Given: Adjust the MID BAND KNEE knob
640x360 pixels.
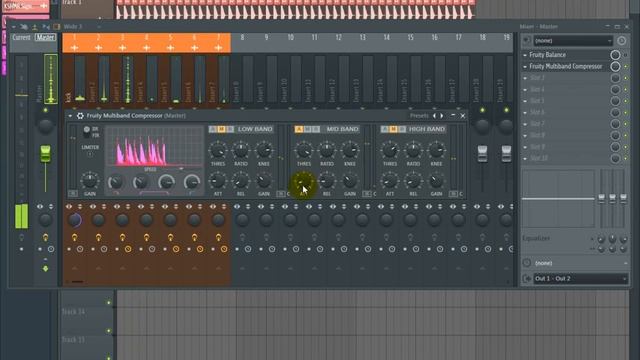Looking at the screenshot, I should point(349,150).
